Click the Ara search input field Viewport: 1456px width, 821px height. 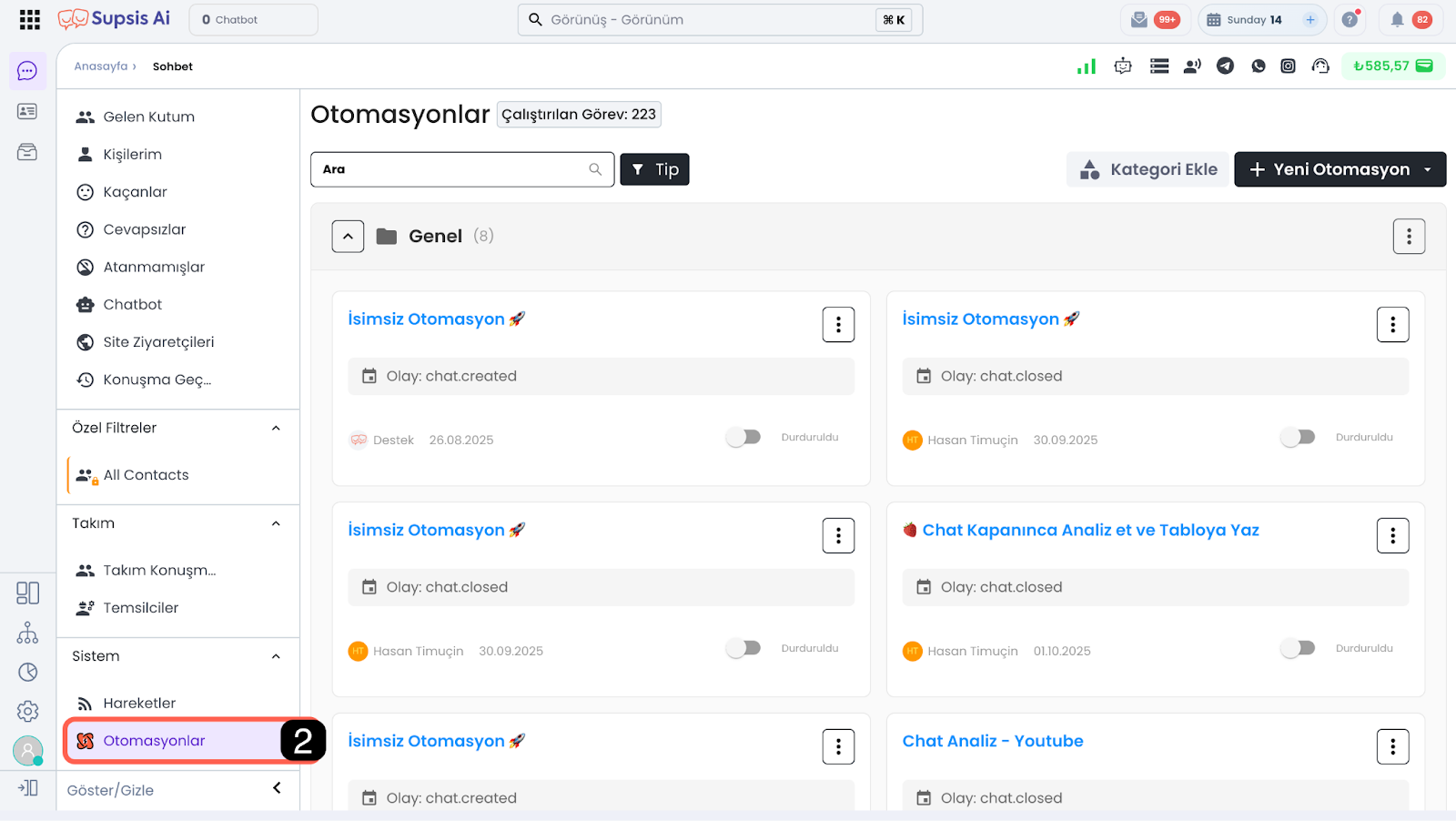pos(455,169)
